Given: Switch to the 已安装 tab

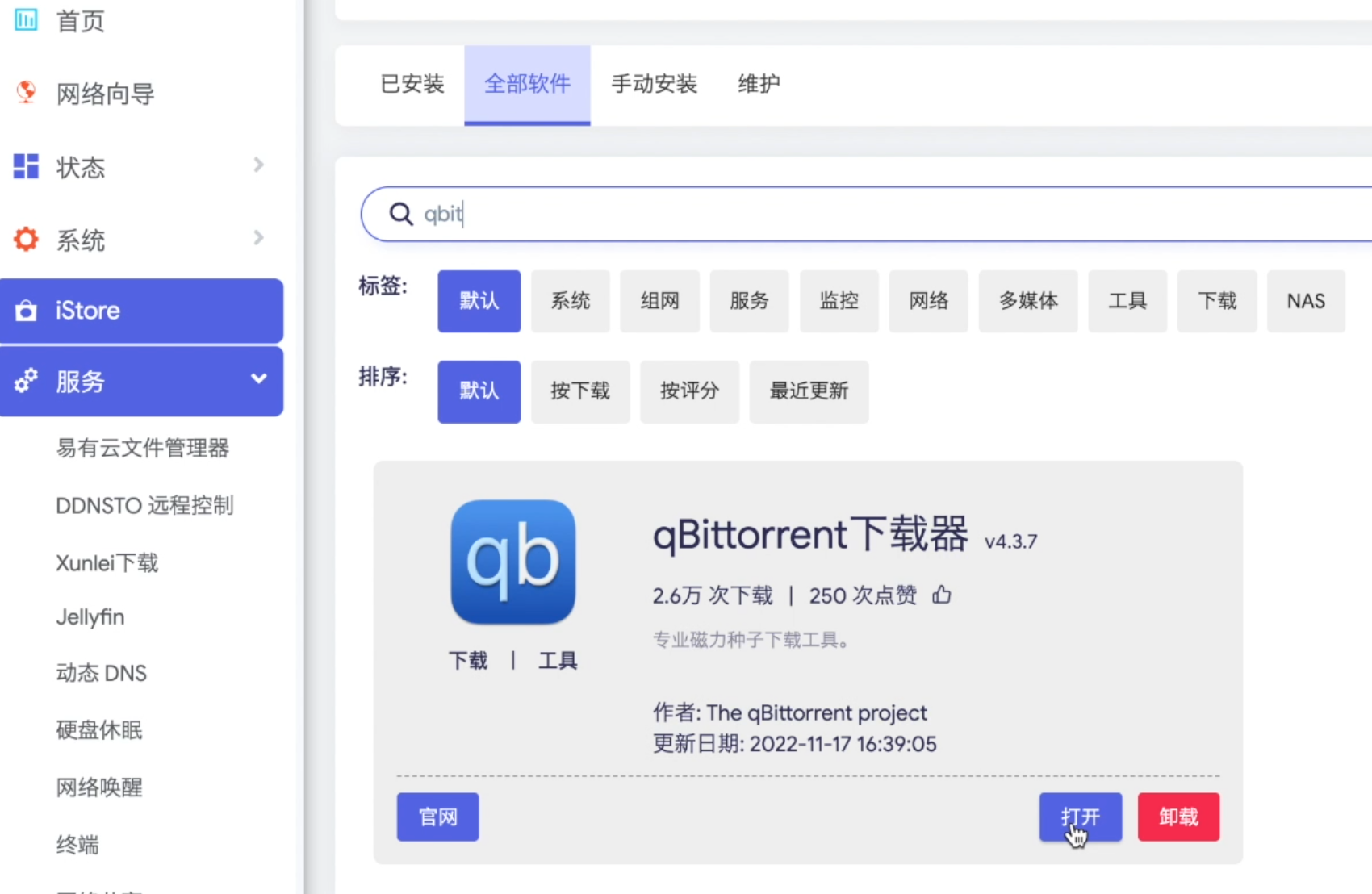Looking at the screenshot, I should coord(412,84).
